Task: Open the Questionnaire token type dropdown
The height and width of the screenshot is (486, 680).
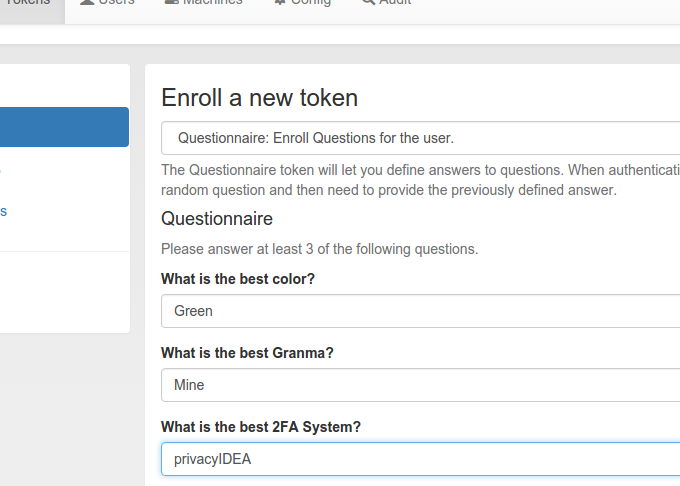Action: pyautogui.click(x=421, y=138)
